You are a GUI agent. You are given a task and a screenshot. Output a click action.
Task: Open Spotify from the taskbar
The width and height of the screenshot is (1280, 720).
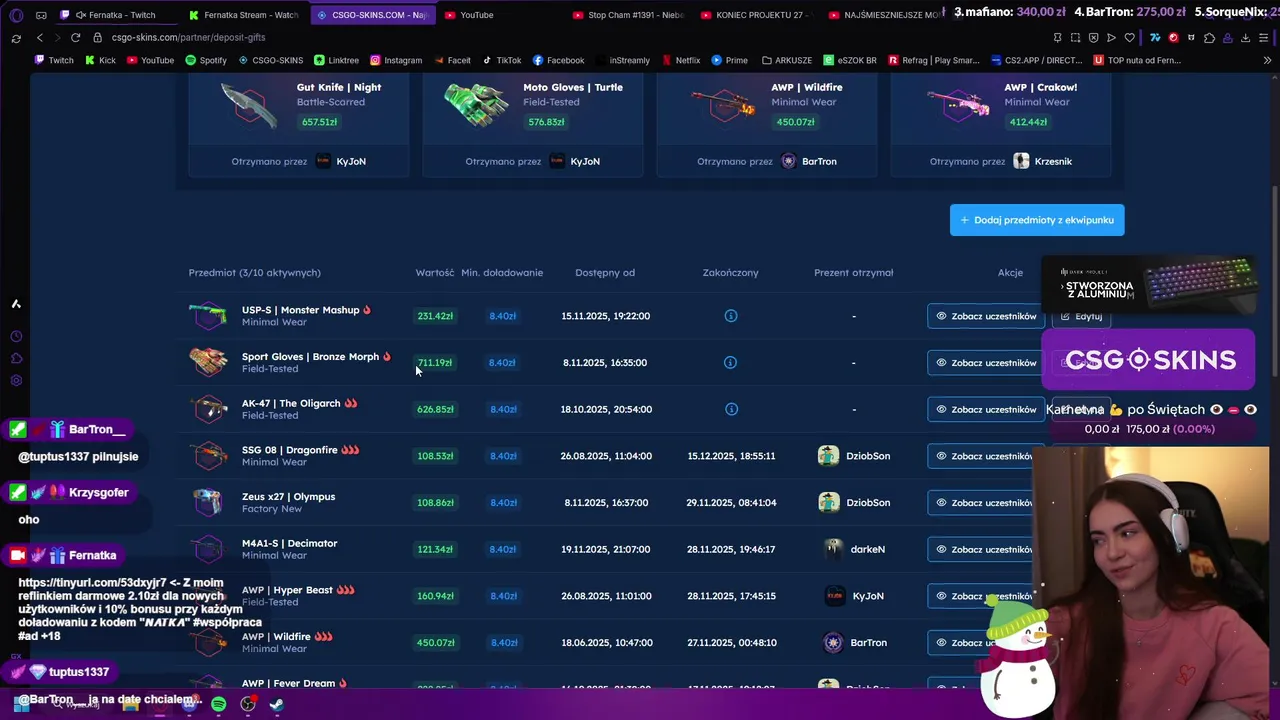pyautogui.click(x=219, y=704)
